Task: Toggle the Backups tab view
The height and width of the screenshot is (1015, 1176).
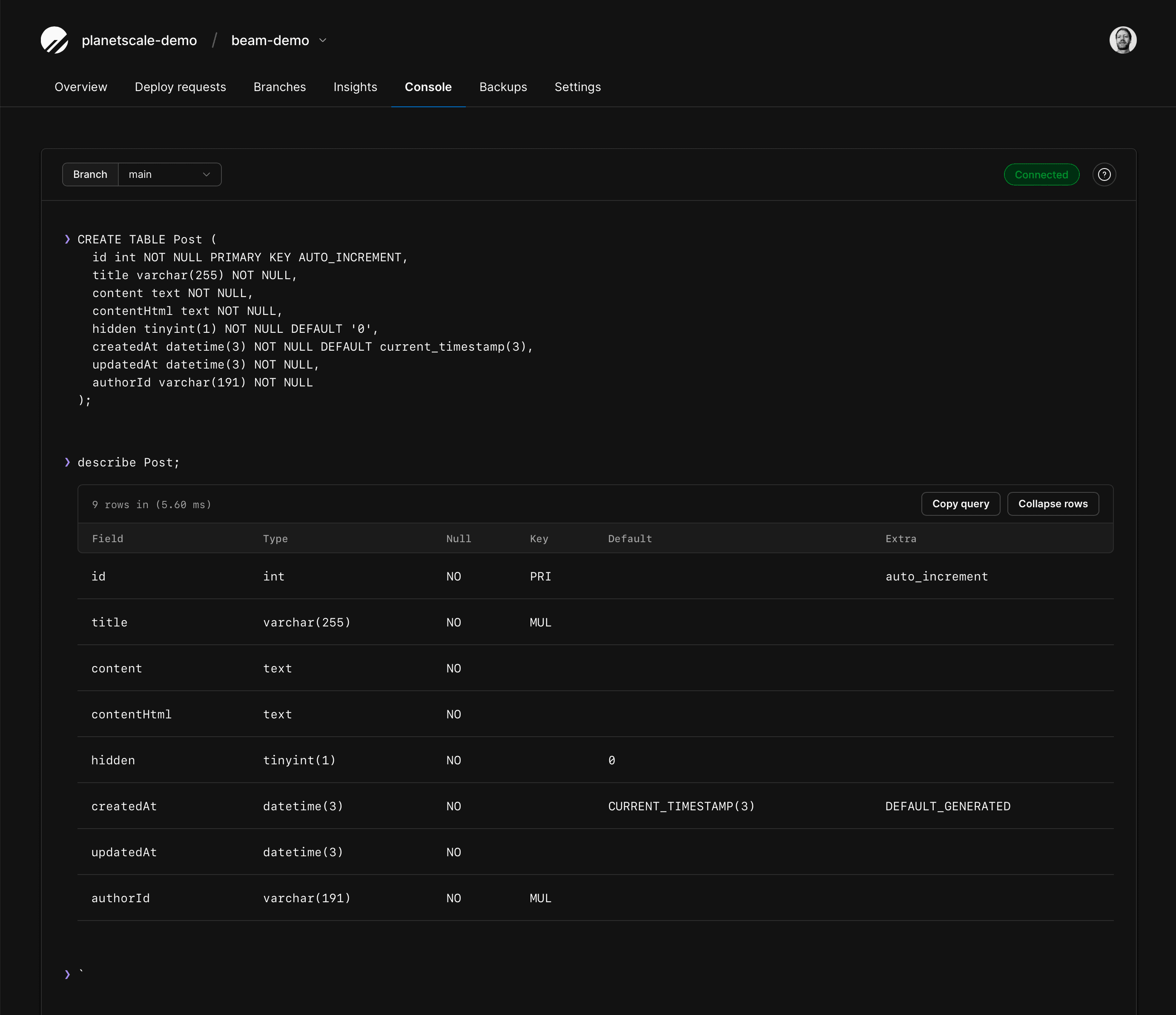Action: point(503,87)
